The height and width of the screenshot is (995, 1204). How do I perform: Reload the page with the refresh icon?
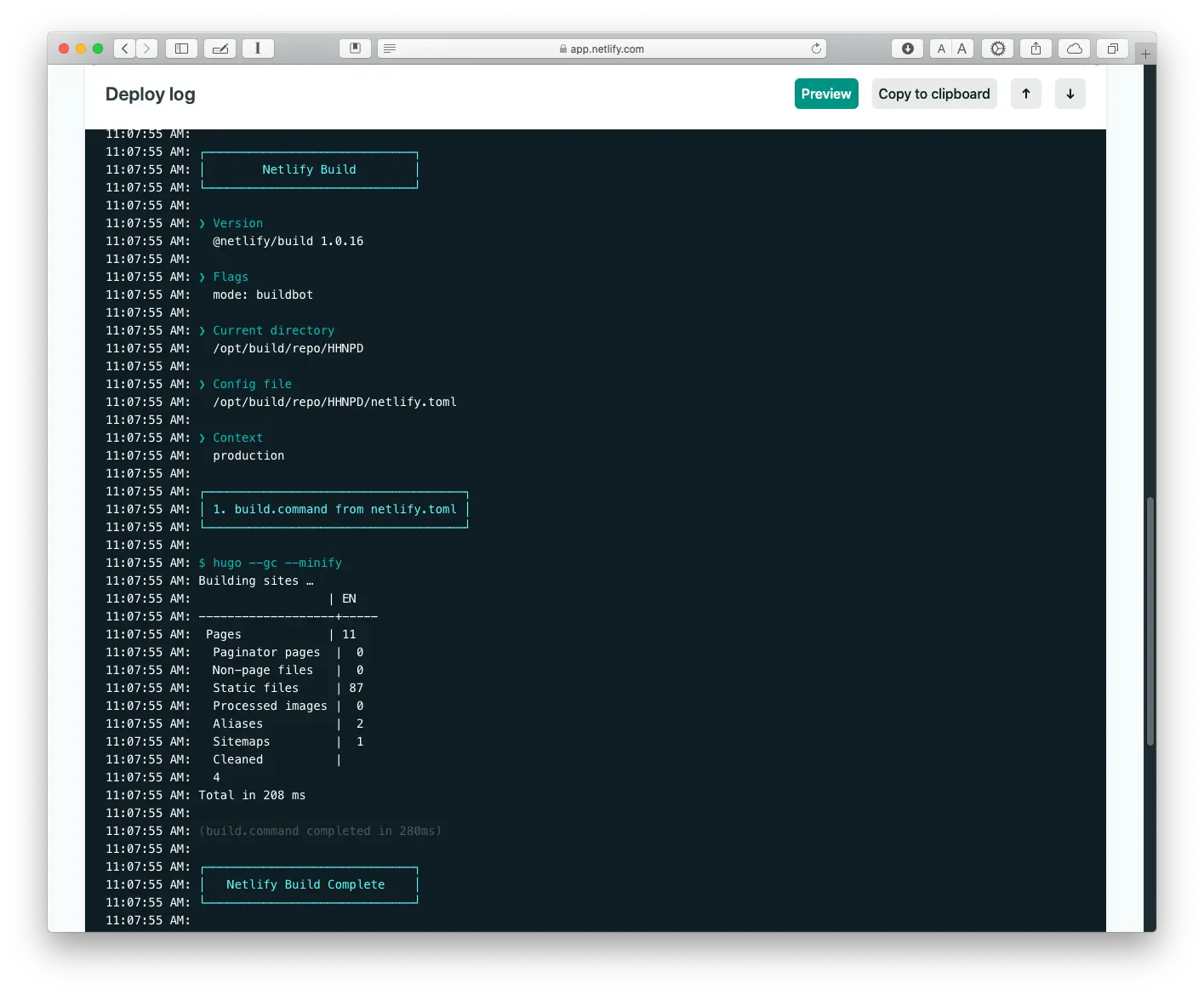coord(816,49)
